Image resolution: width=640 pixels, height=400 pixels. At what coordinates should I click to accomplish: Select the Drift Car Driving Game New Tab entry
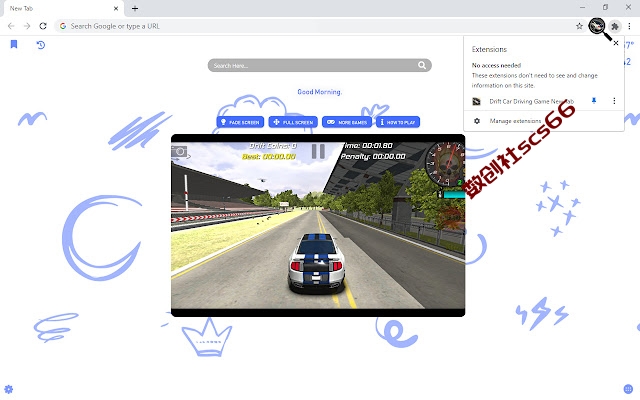point(531,101)
